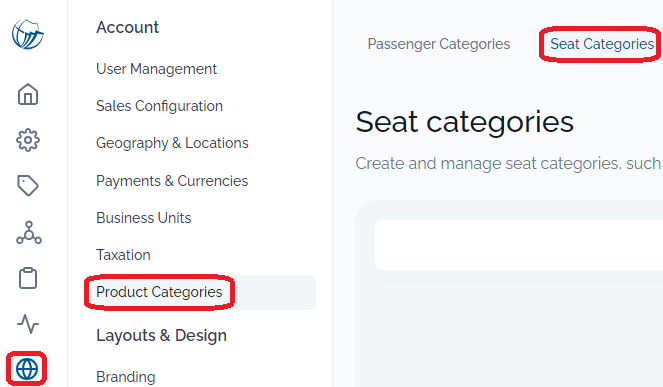Open Branding under Layouts & Design

click(x=126, y=377)
